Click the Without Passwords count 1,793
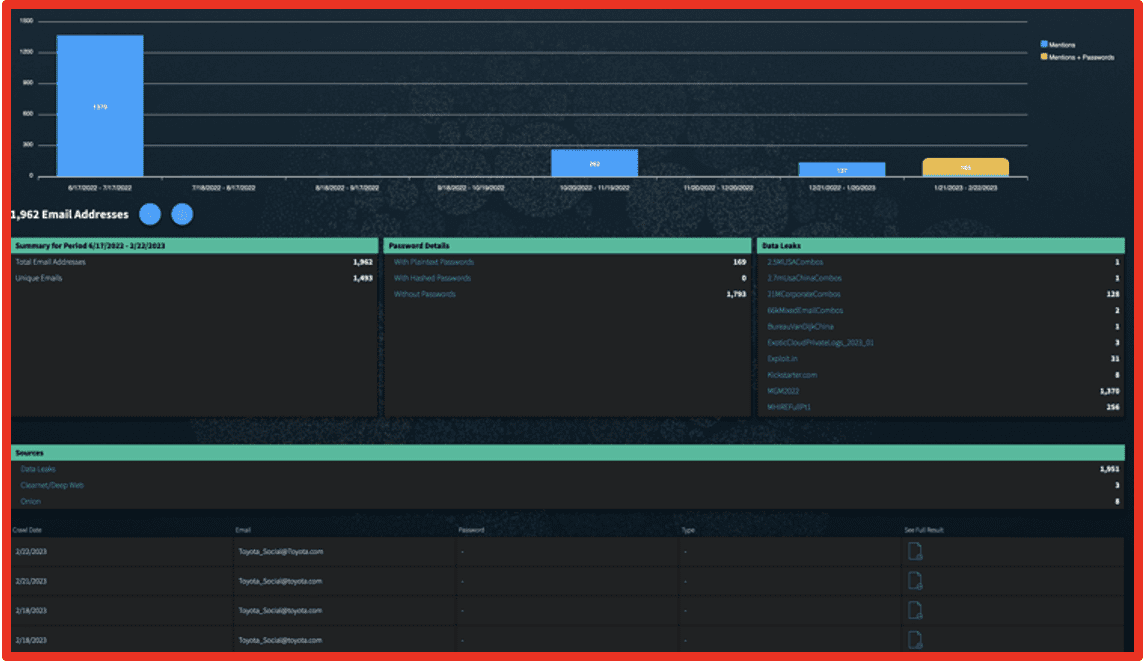 [x=736, y=294]
